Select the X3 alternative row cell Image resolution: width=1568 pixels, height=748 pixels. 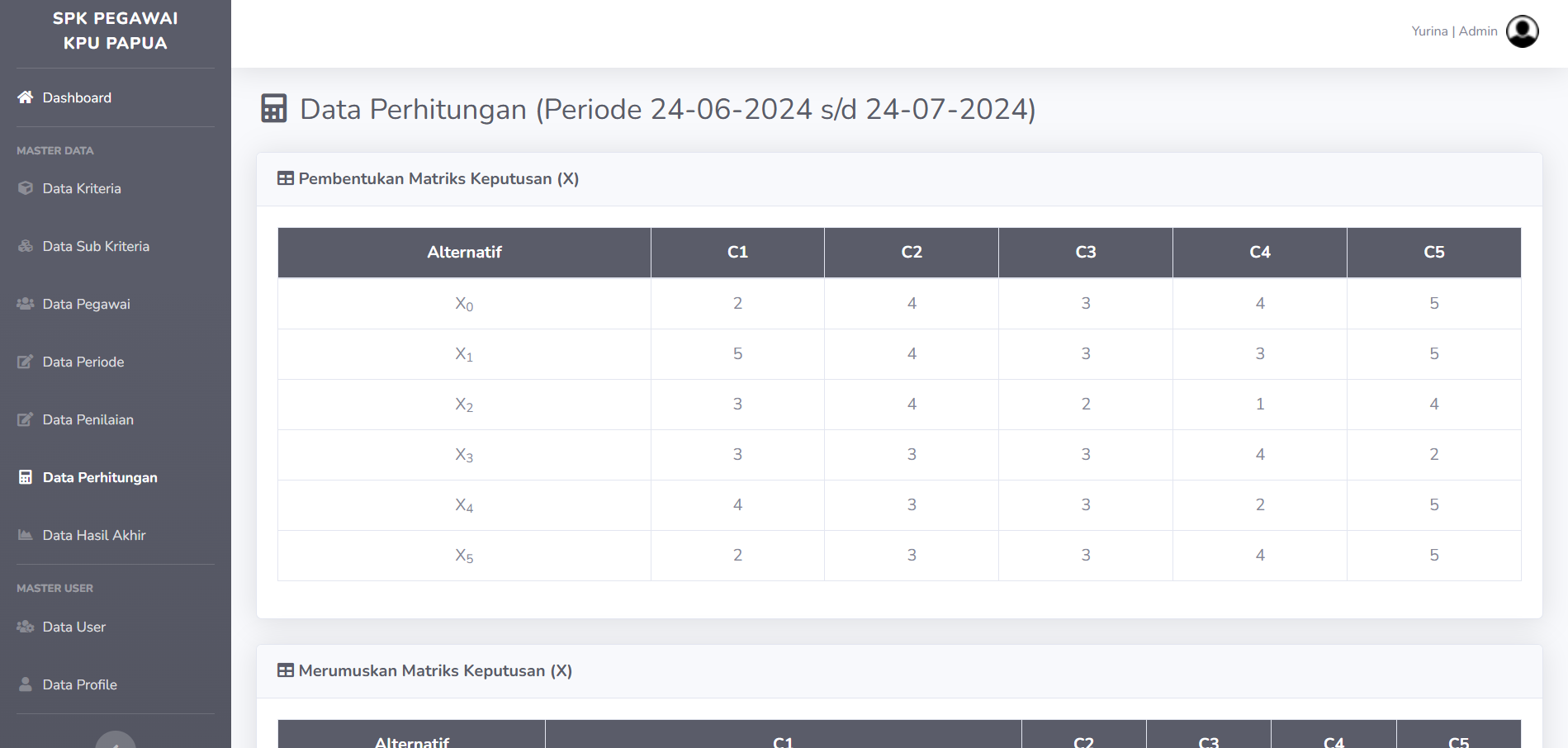click(x=464, y=455)
